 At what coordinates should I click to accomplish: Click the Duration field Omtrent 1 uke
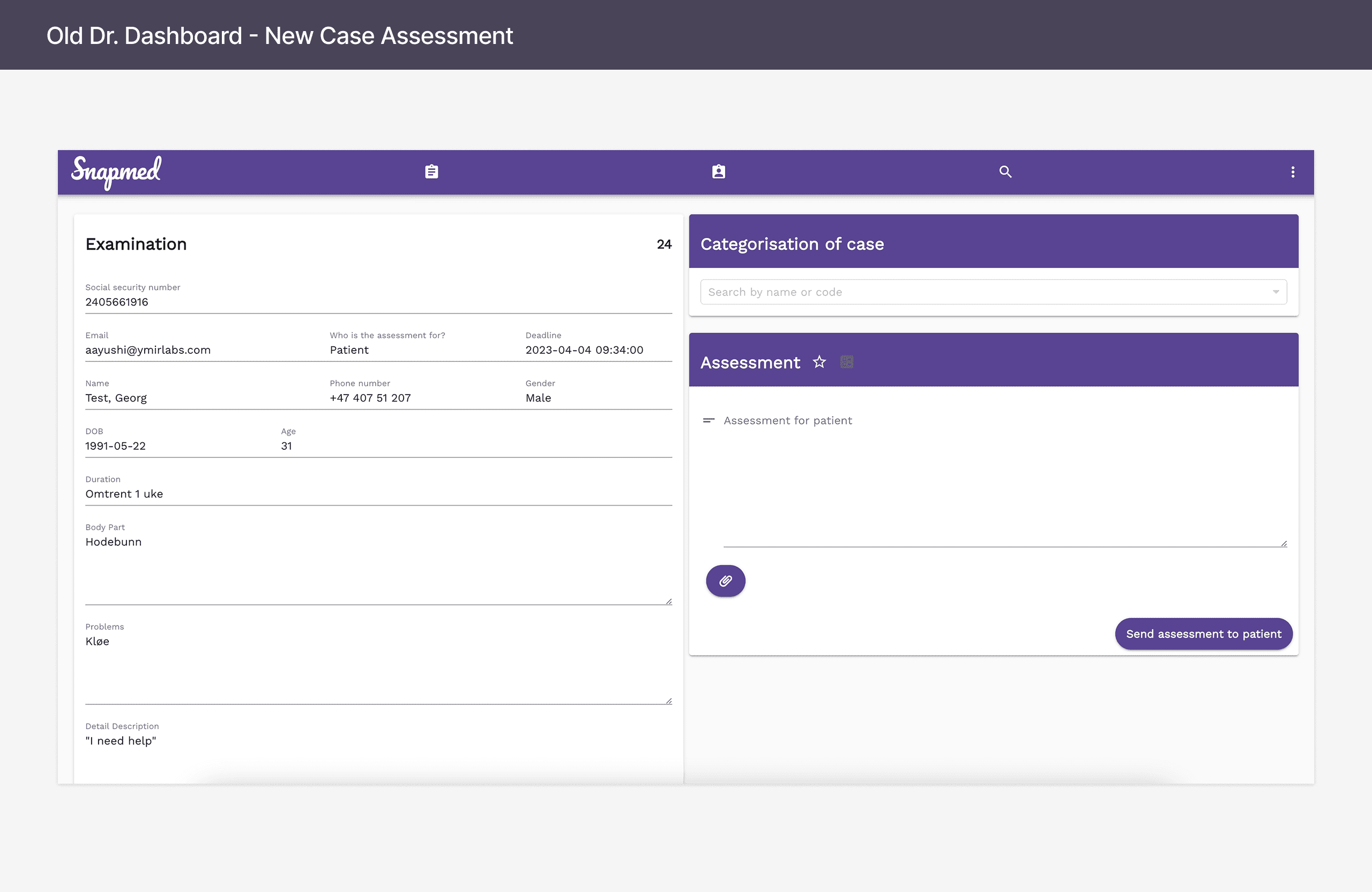[x=124, y=494]
